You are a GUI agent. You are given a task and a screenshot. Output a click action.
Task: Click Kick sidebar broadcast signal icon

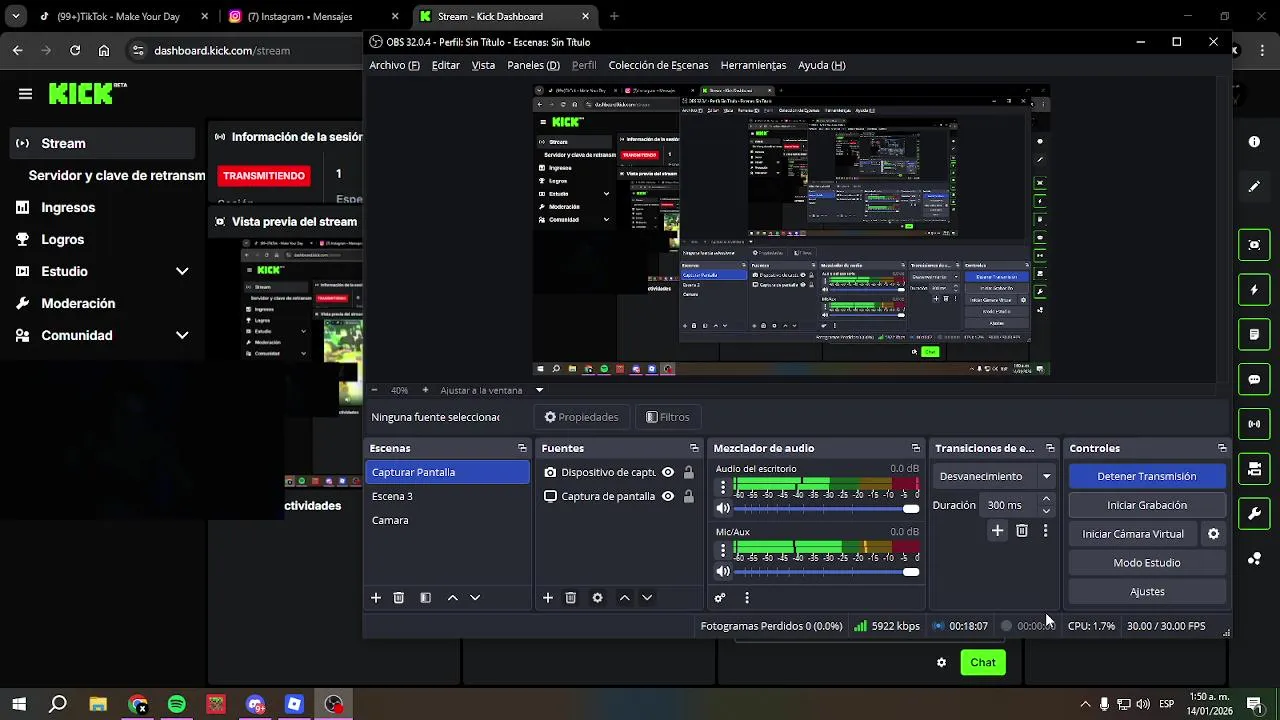click(1254, 424)
